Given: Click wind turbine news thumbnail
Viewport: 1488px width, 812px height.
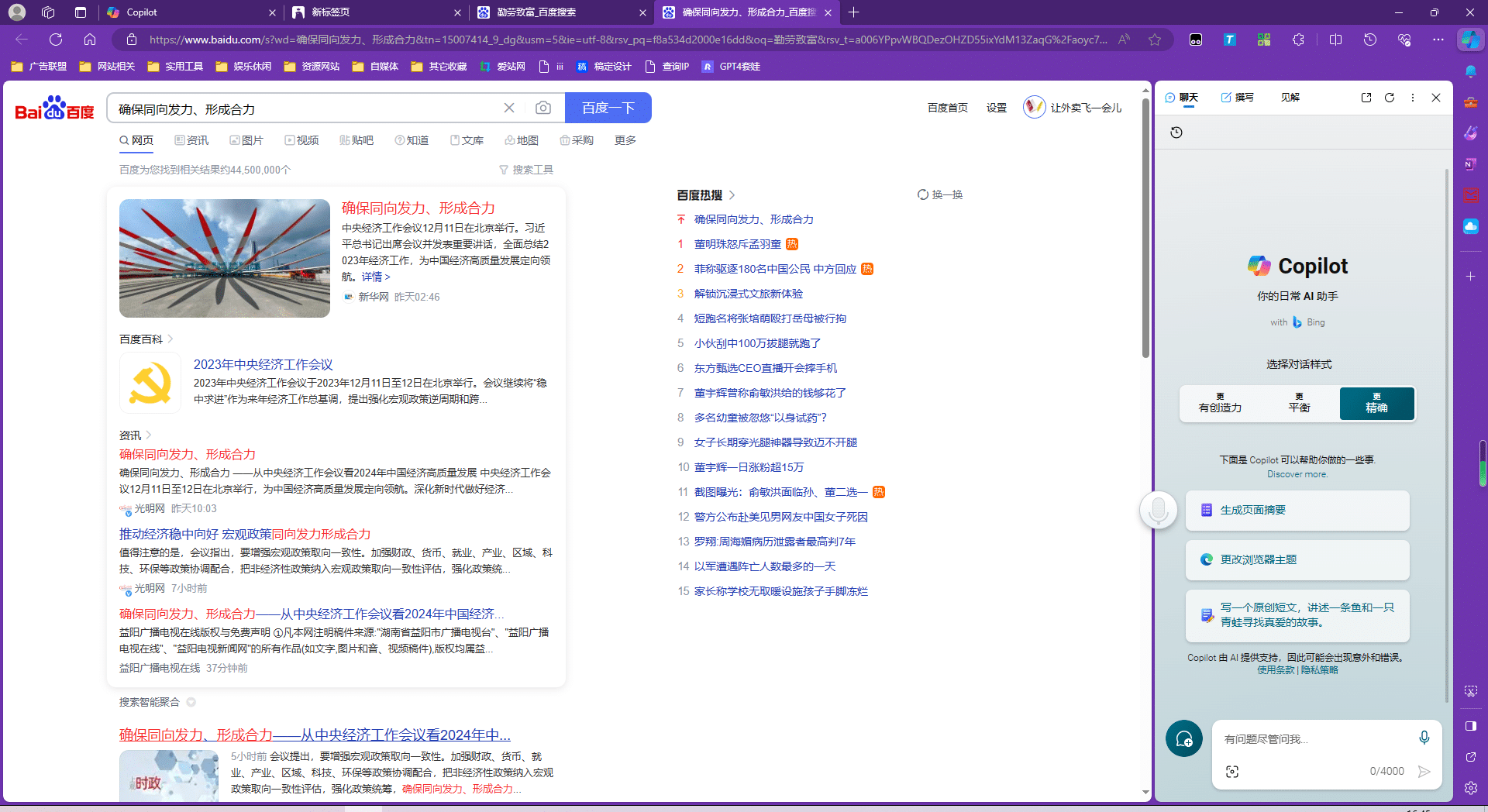Looking at the screenshot, I should [225, 259].
